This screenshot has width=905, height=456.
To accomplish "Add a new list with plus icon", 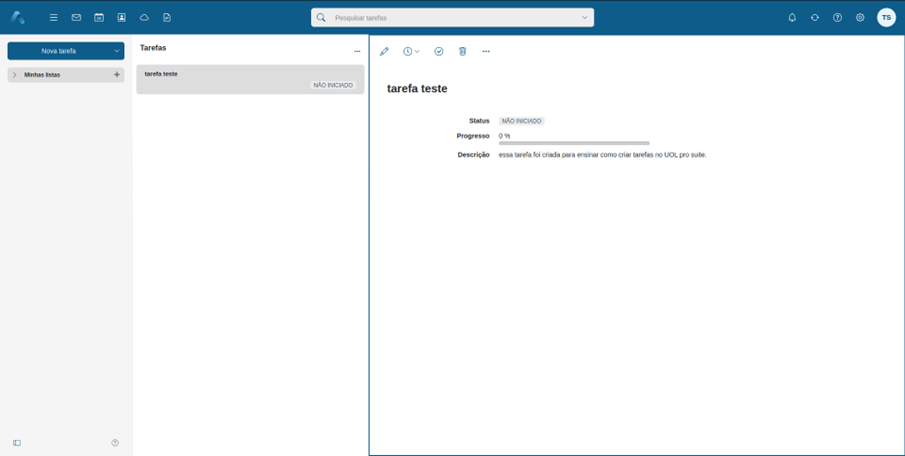I will click(x=117, y=74).
